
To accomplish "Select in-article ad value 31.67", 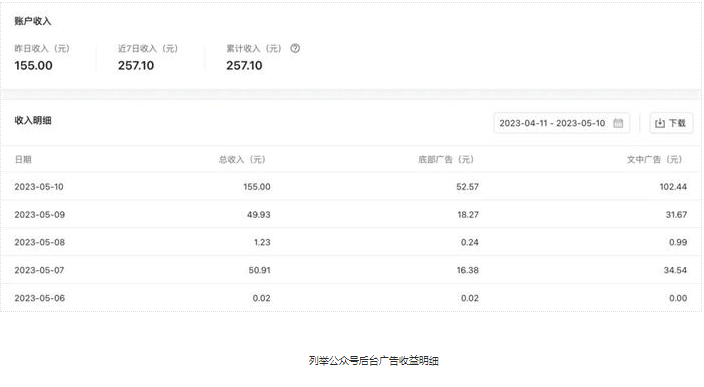I will click(676, 215).
